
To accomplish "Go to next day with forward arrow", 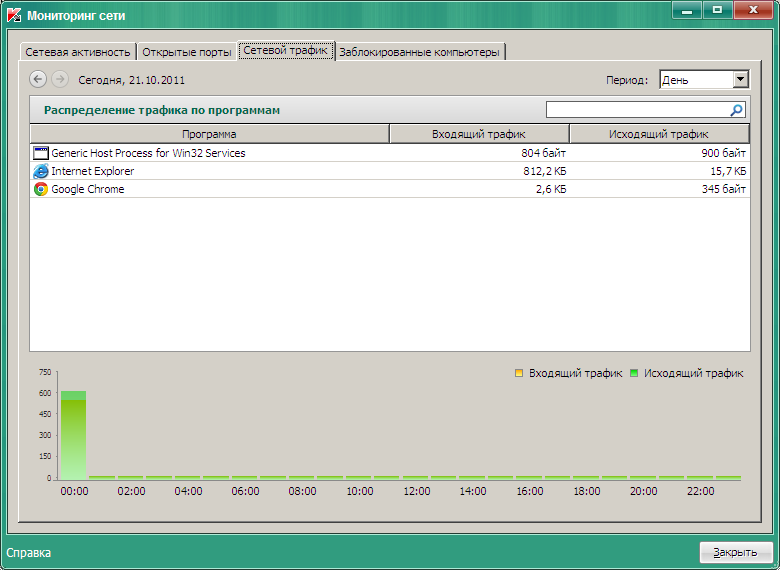I will tap(60, 79).
